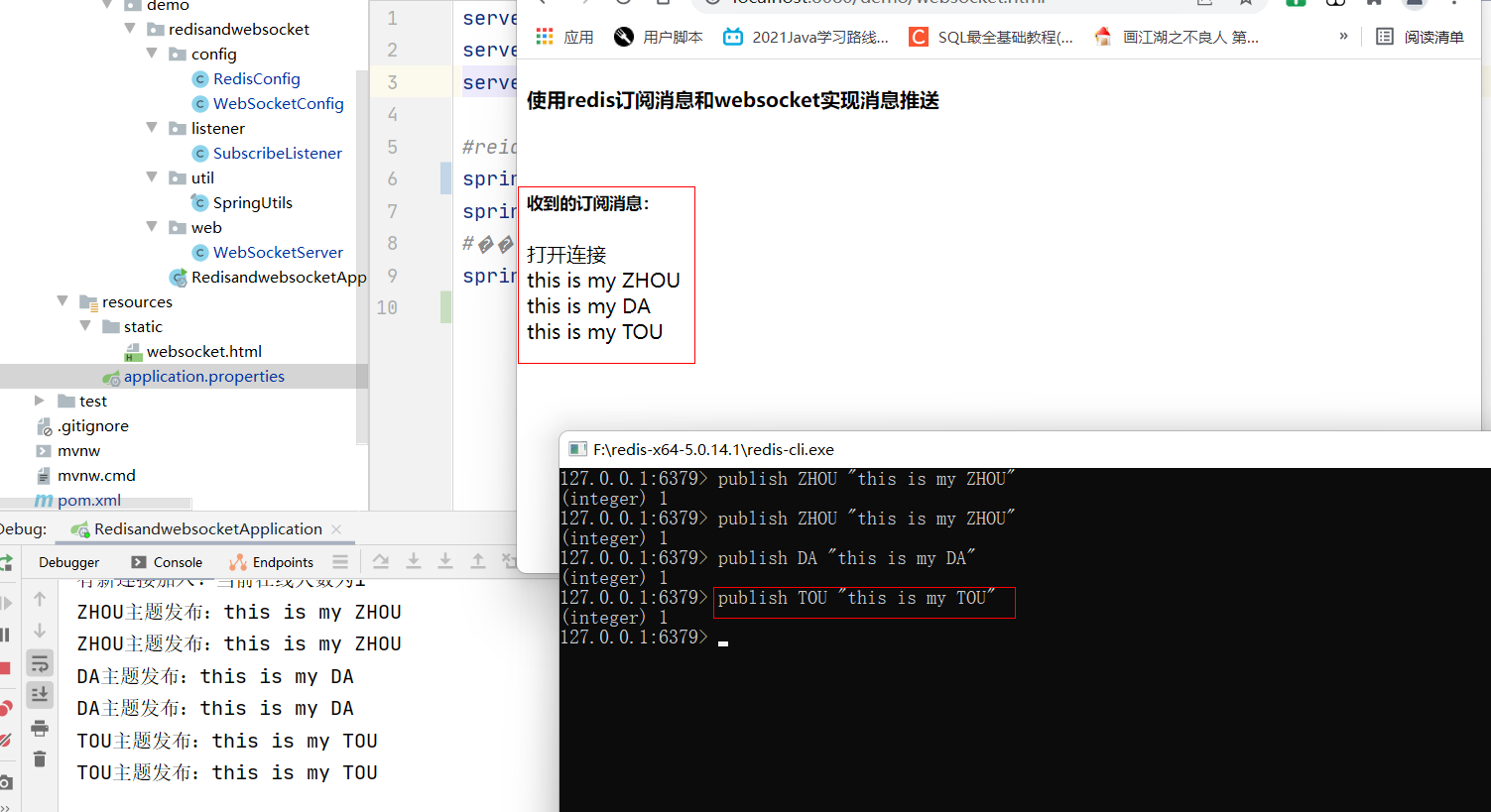Click the step out icon
Viewport: 1491px width, 812px height.
477,561
